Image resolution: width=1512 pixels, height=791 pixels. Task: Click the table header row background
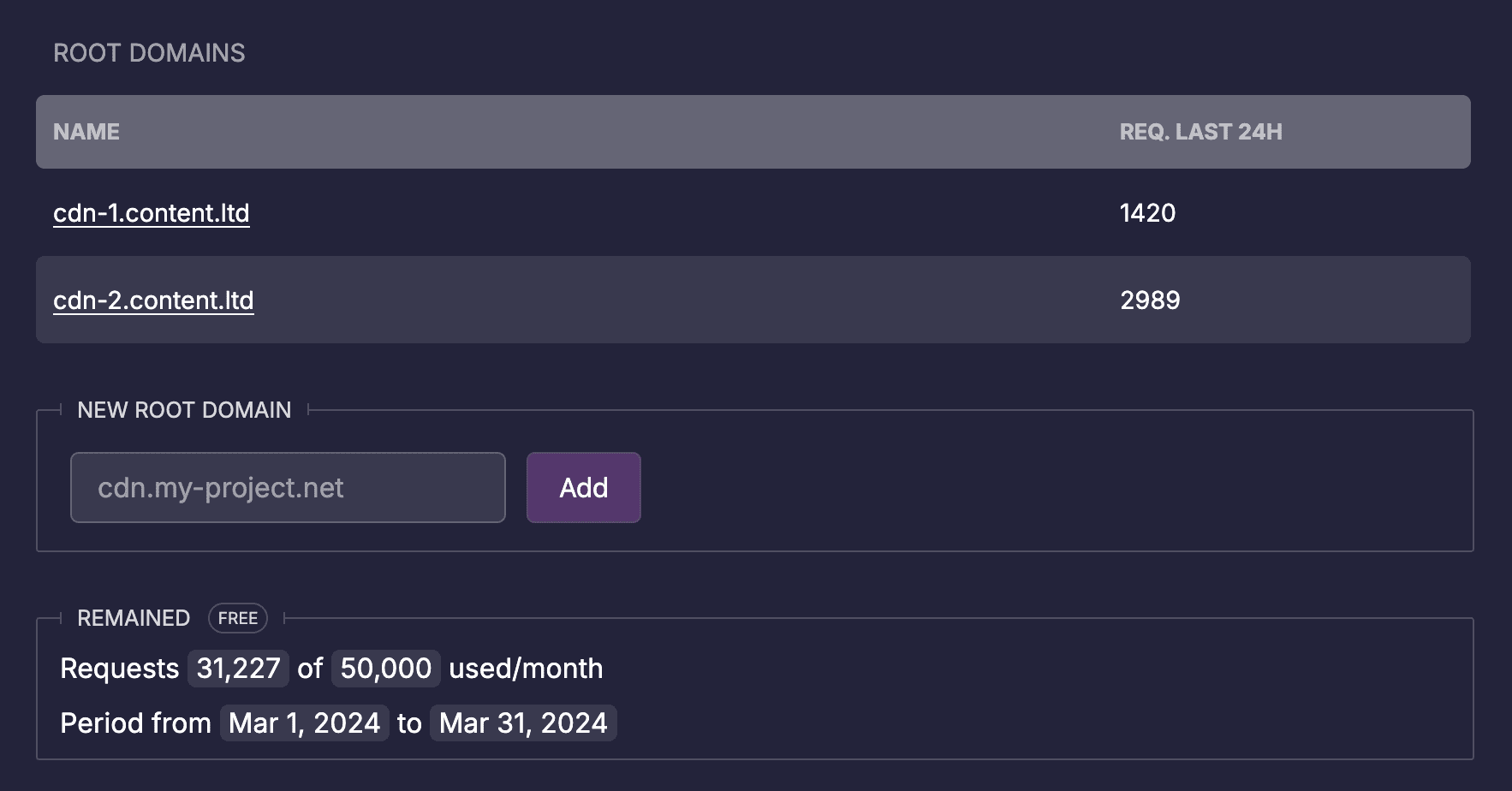coord(599,132)
